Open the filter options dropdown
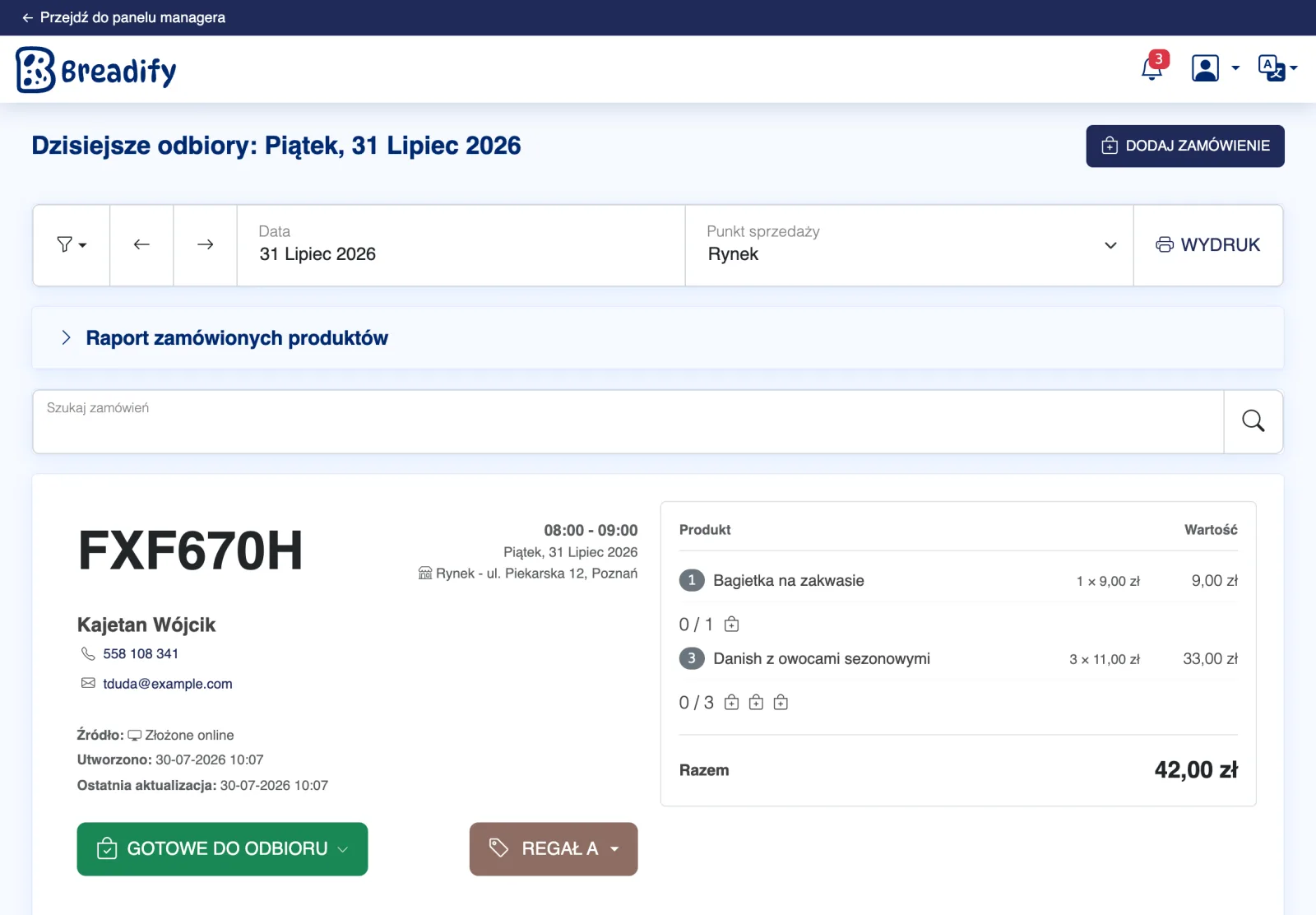The image size is (1316, 915). point(72,245)
